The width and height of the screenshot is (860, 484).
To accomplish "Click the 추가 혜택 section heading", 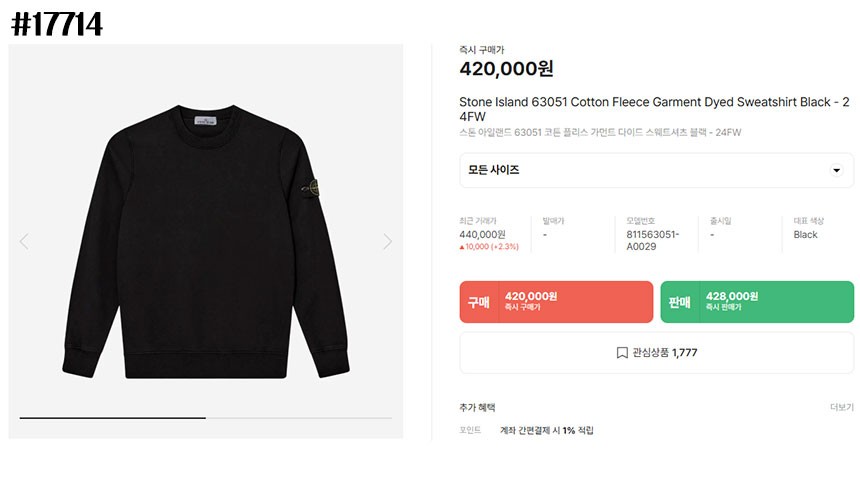I will (x=477, y=407).
